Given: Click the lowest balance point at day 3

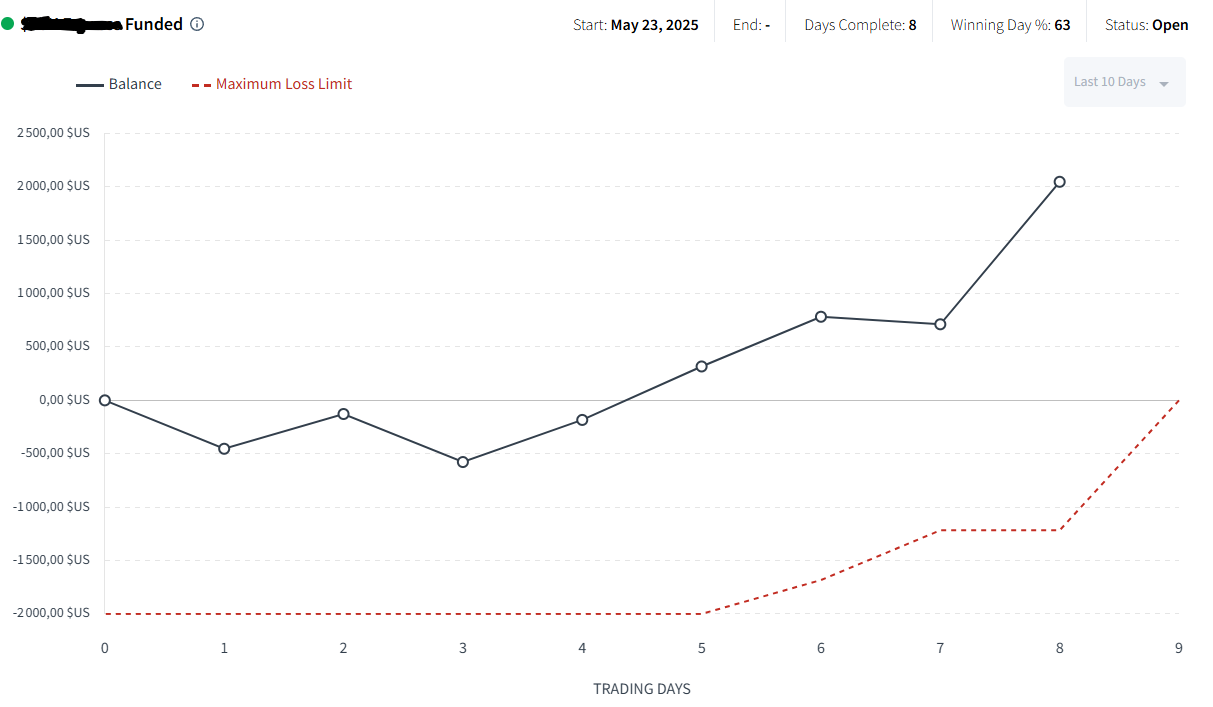Looking at the screenshot, I should click(463, 462).
